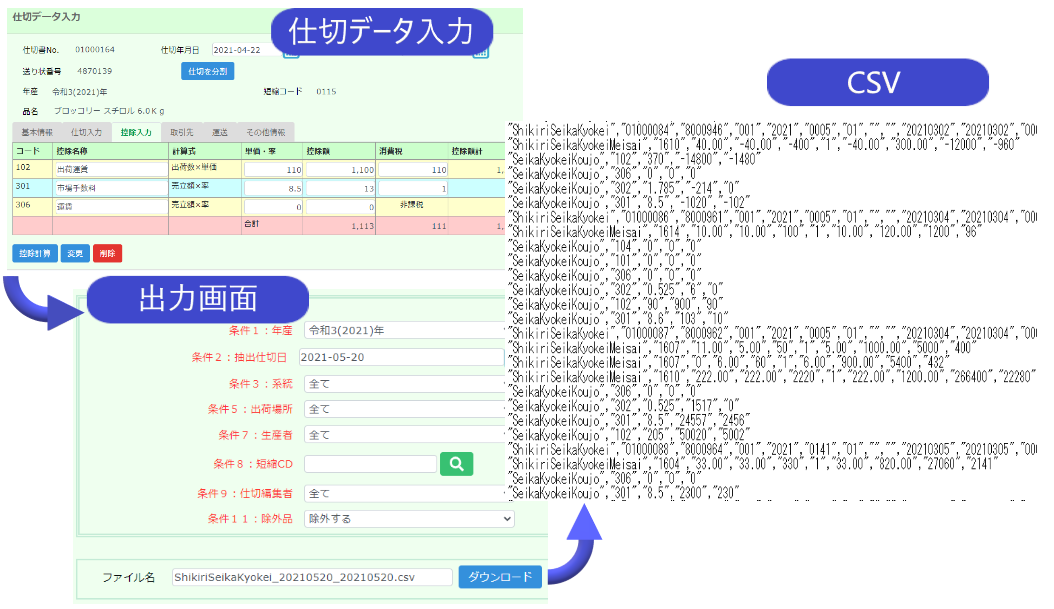The width and height of the screenshot is (1054, 609).
Task: Click the calendar icon at far right
Action: (x=481, y=51)
